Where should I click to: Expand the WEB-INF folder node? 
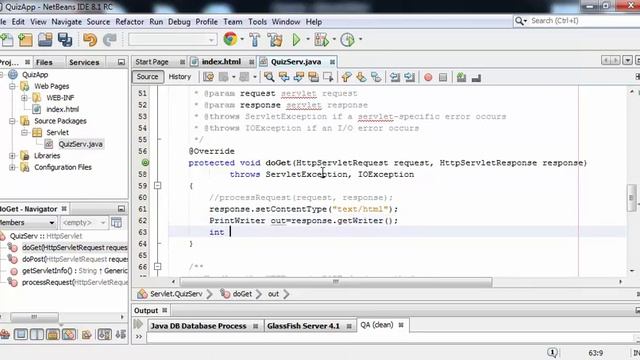pos(24,98)
